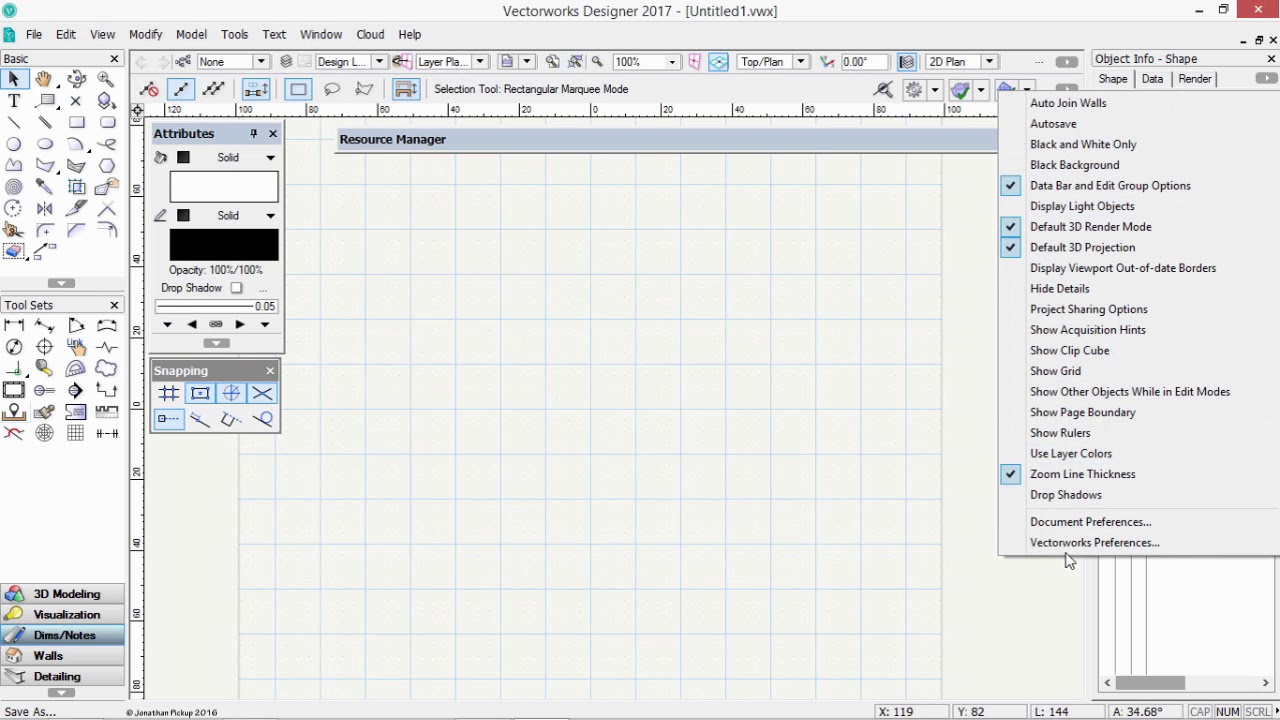Select the Text tool
This screenshot has height=720, width=1280.
click(14, 101)
